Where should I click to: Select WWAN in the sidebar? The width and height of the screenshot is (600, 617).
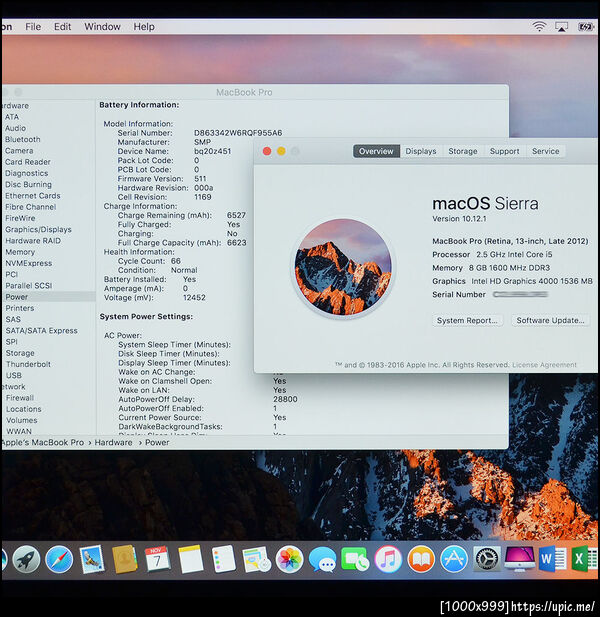pos(18,431)
